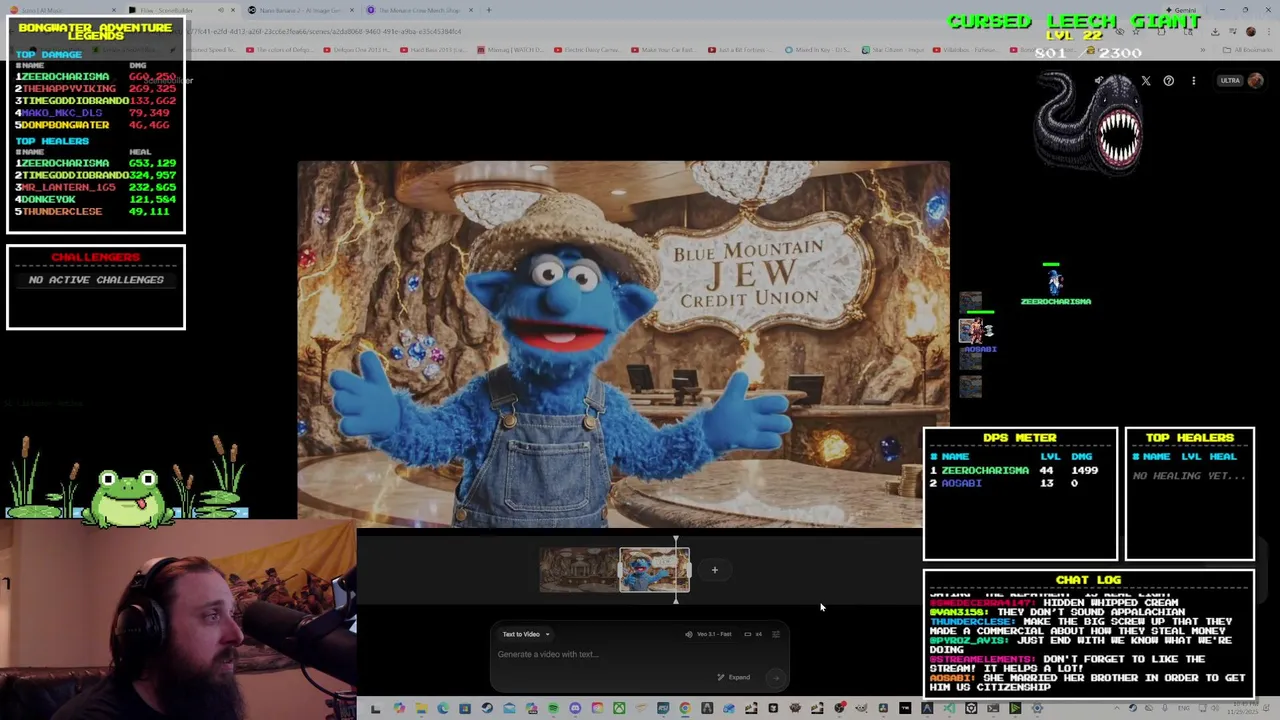The width and height of the screenshot is (1280, 720).
Task: Open Spotify from the taskbar
Action: (553, 709)
